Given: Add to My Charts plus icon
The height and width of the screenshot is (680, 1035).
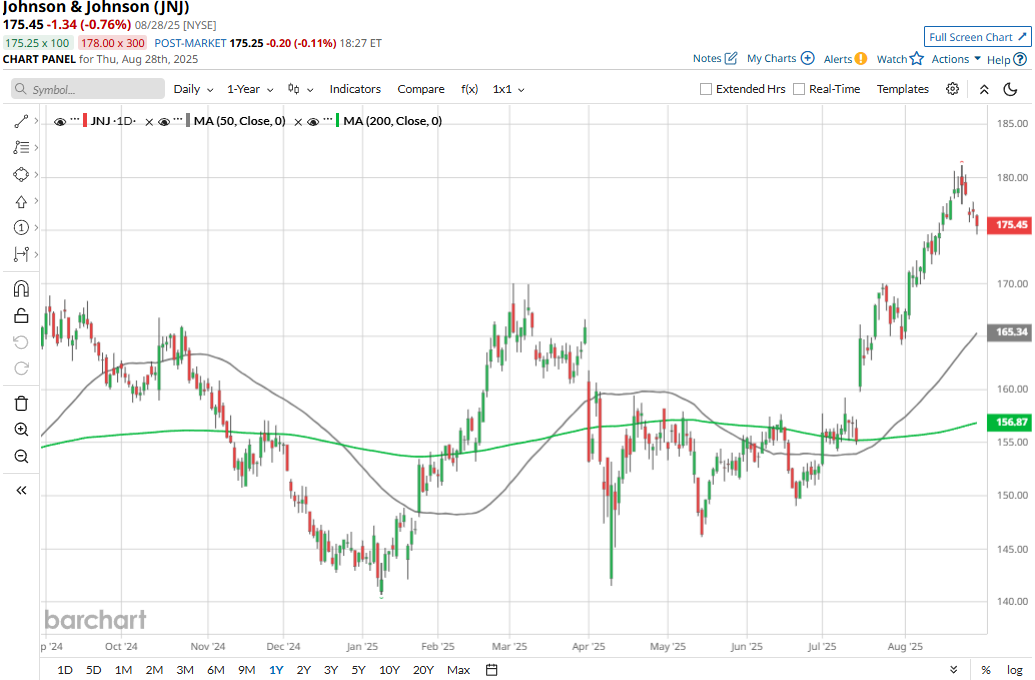Looking at the screenshot, I should [807, 58].
